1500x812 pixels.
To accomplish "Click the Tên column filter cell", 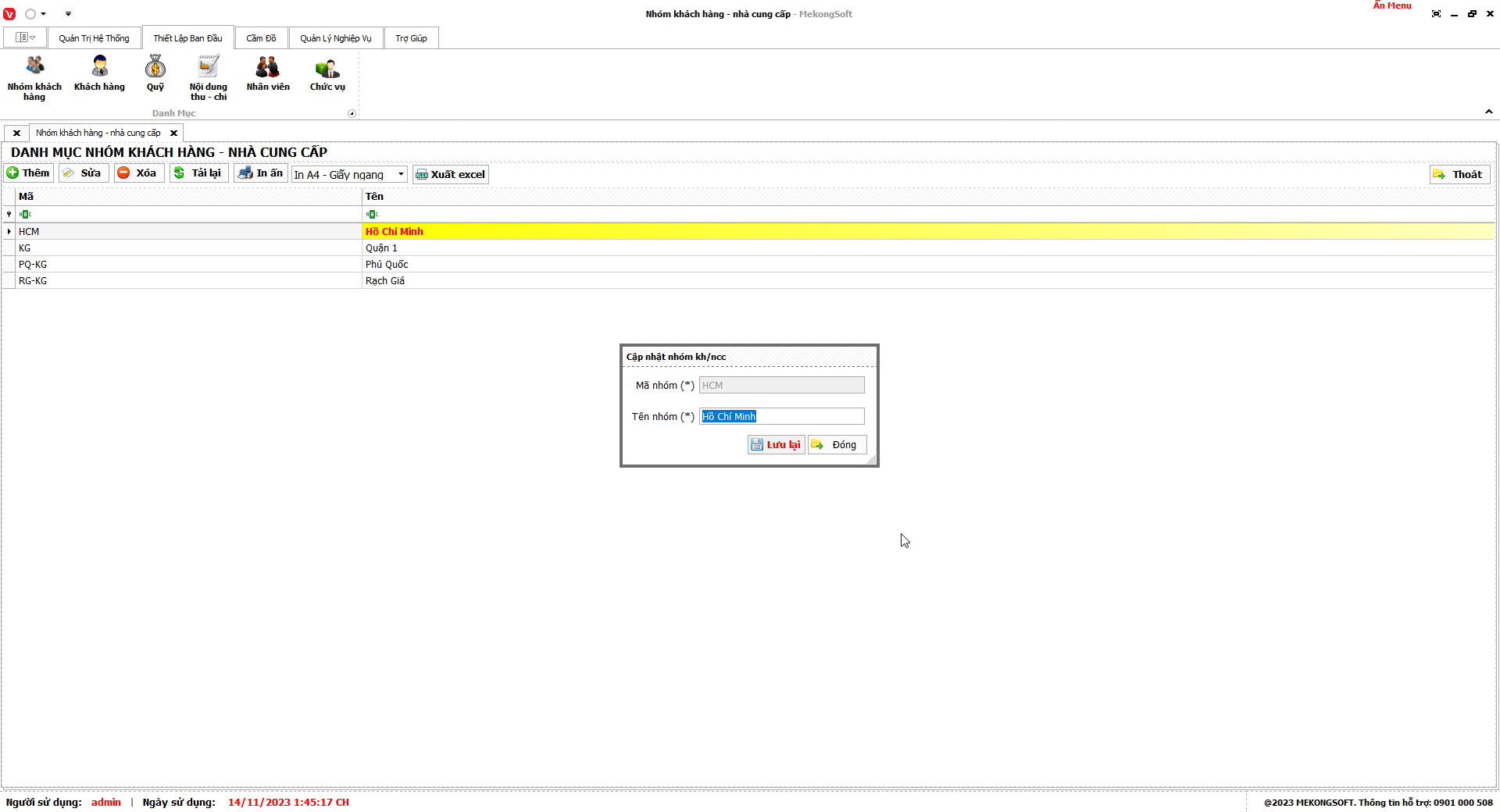I will 928,214.
